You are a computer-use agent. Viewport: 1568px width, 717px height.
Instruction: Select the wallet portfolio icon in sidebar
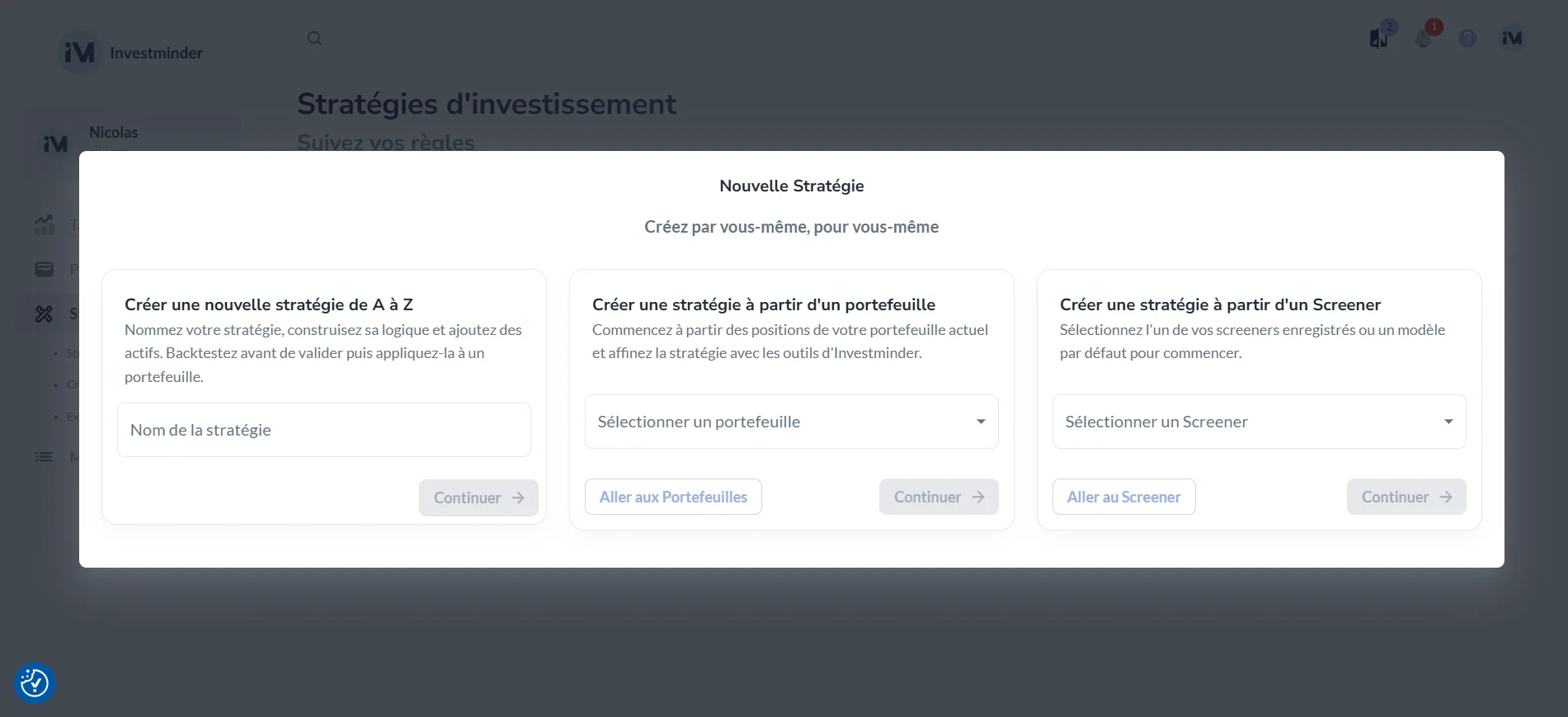click(44, 268)
